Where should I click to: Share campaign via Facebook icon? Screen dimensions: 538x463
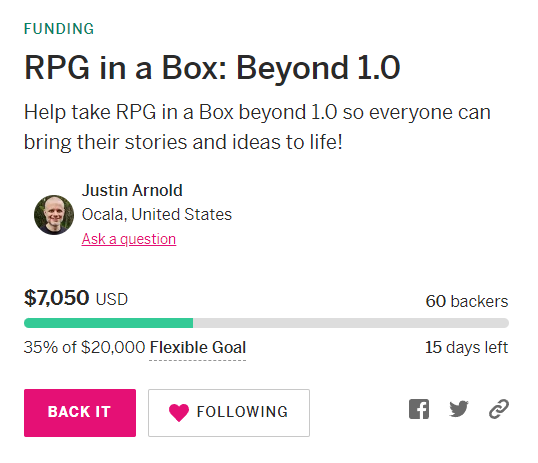pos(419,409)
